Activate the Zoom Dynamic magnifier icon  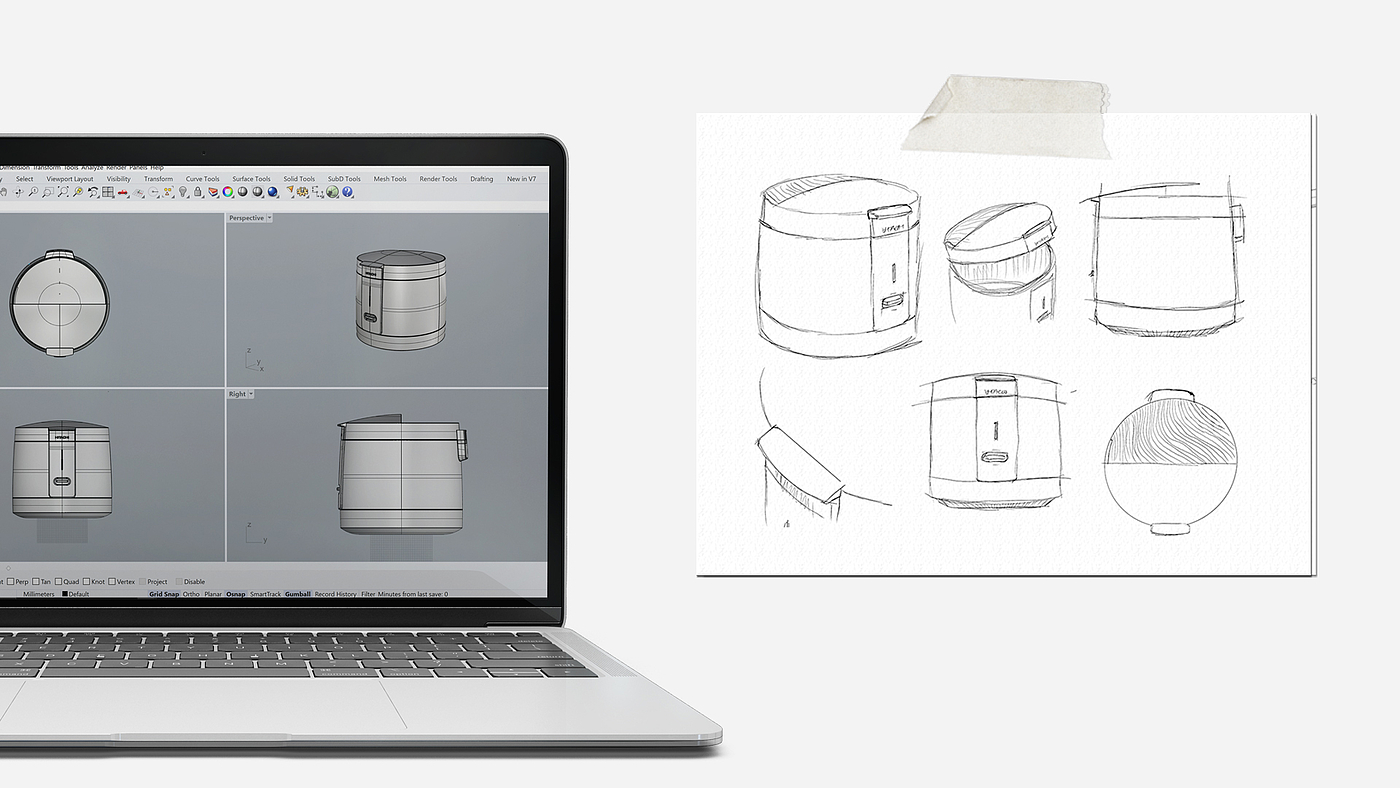[x=33, y=192]
